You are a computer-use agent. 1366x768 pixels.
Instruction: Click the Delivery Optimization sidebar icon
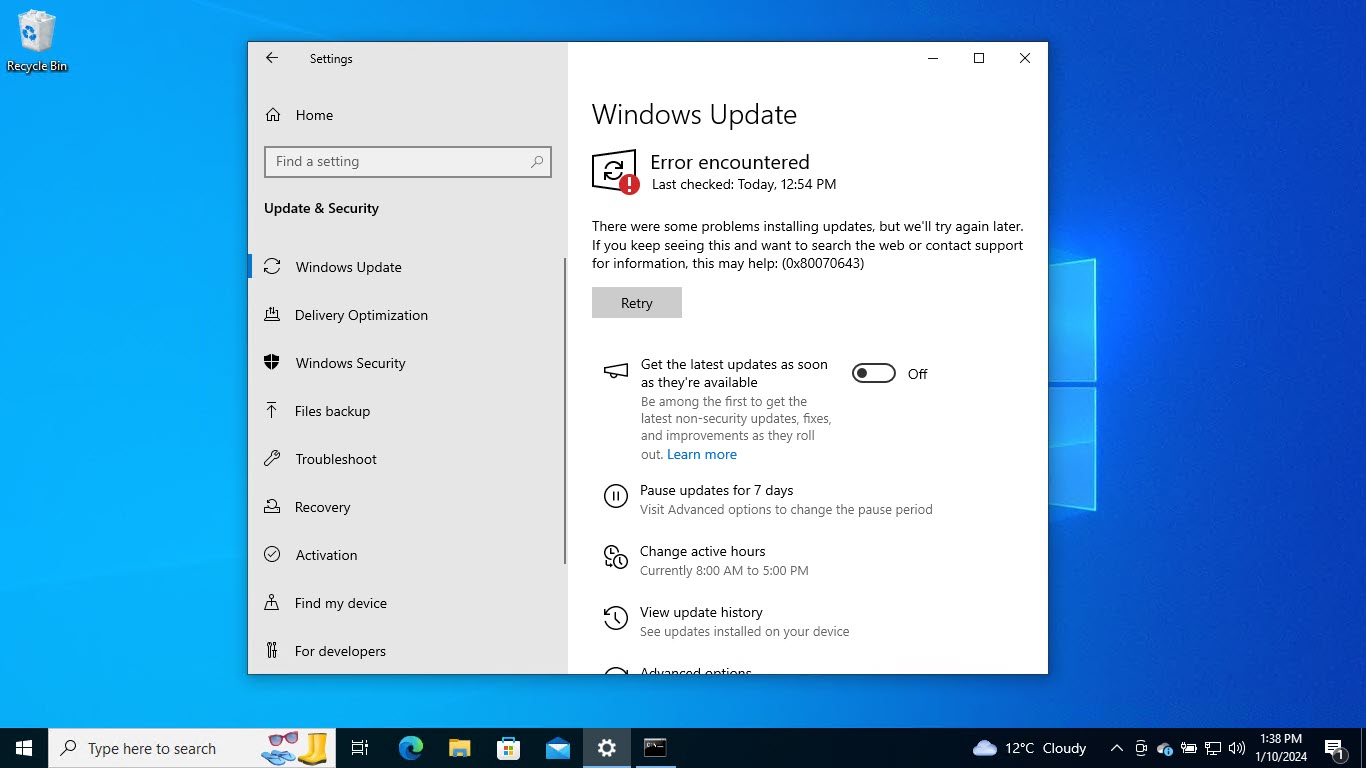point(272,314)
